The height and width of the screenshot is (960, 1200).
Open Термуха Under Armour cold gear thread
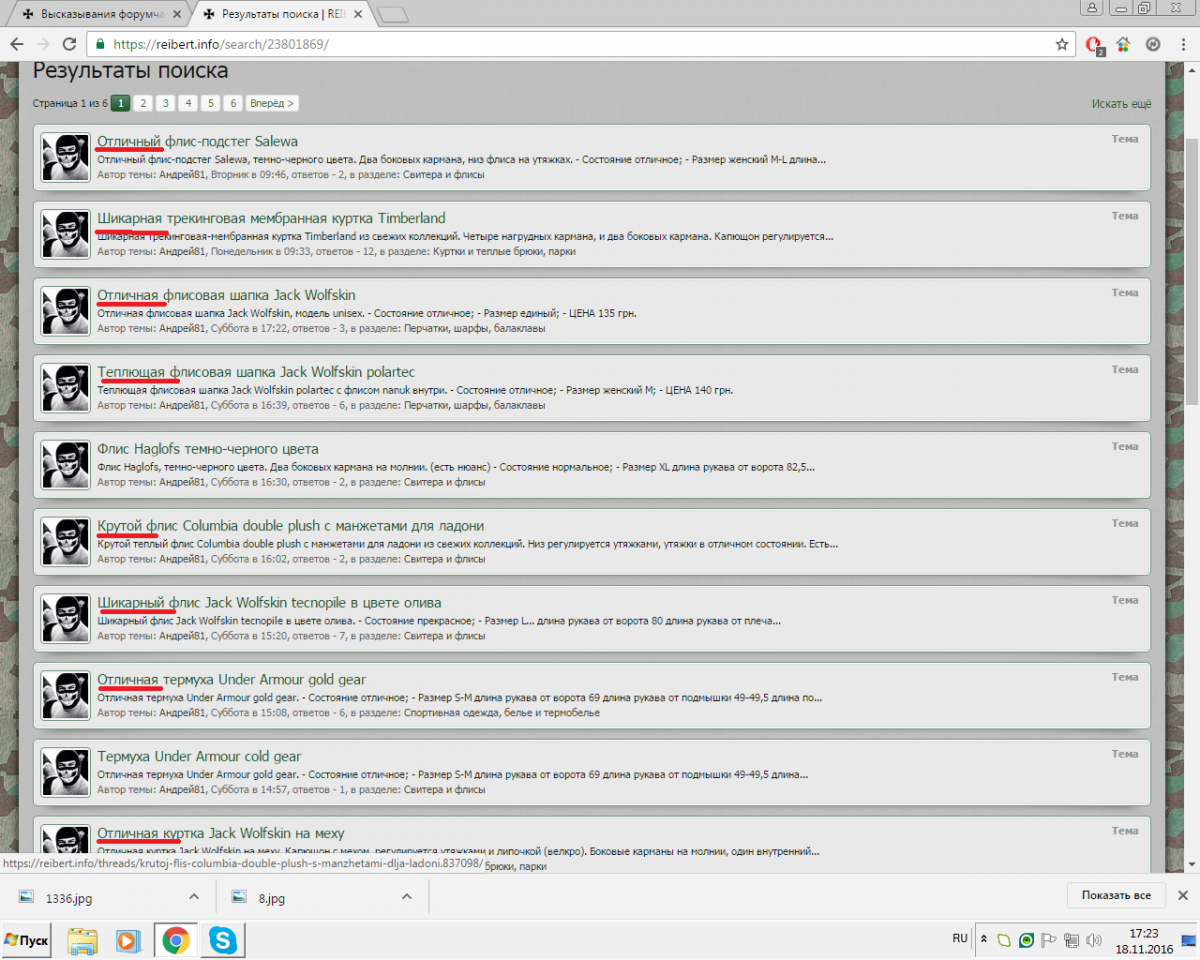click(199, 757)
